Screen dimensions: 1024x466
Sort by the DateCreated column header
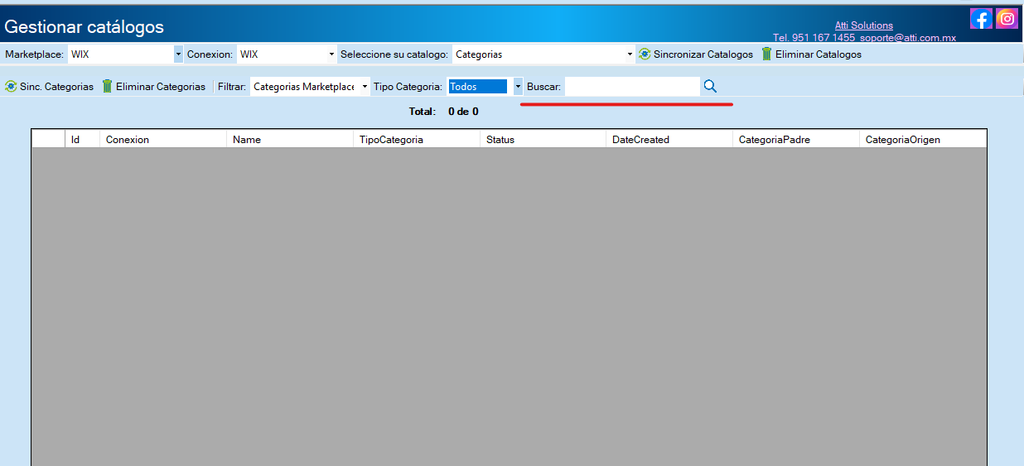[x=669, y=140]
